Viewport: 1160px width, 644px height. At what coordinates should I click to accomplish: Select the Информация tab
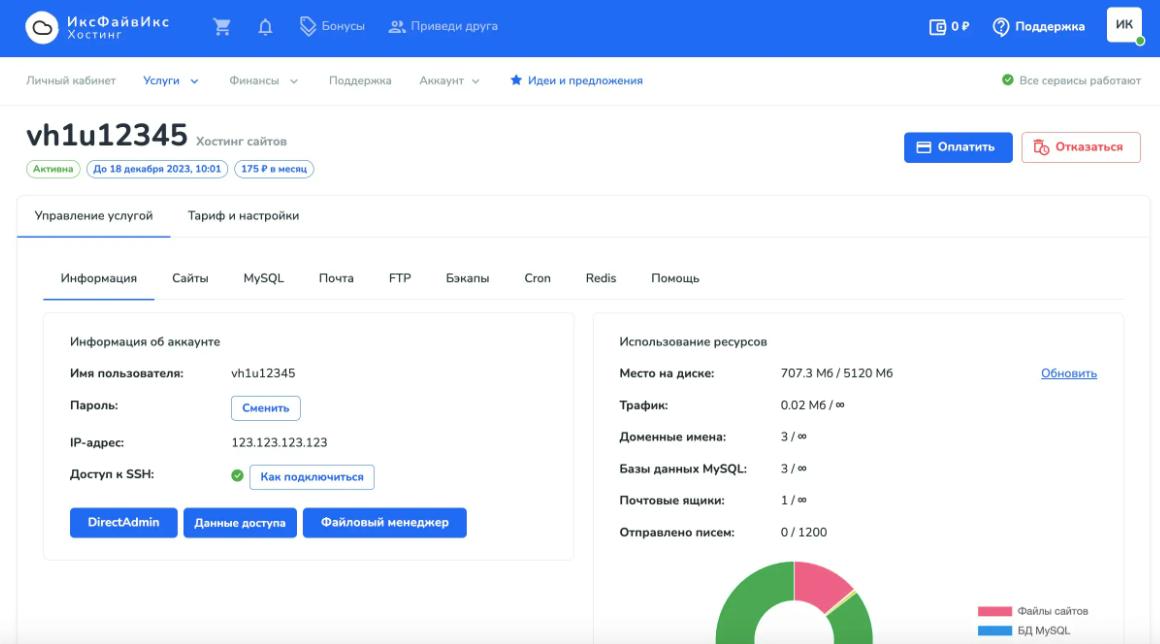tap(99, 279)
